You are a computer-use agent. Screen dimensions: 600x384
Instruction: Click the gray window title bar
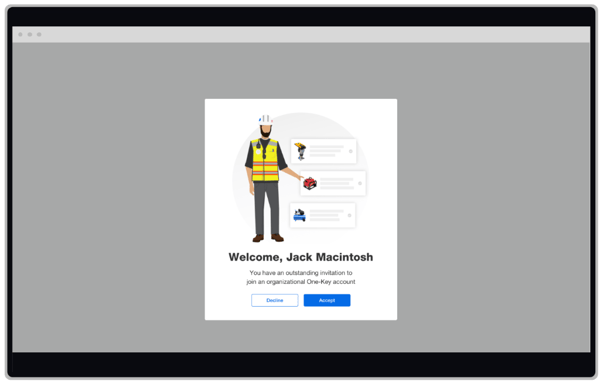[x=301, y=34]
